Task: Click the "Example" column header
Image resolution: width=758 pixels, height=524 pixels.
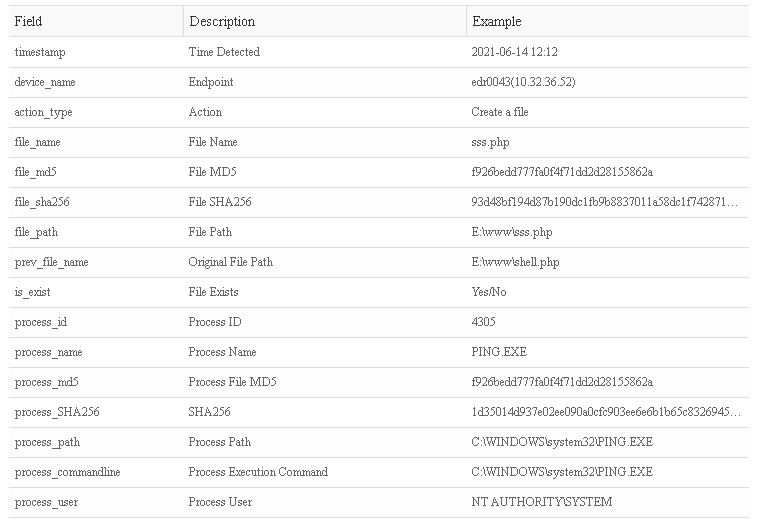Action: (497, 21)
